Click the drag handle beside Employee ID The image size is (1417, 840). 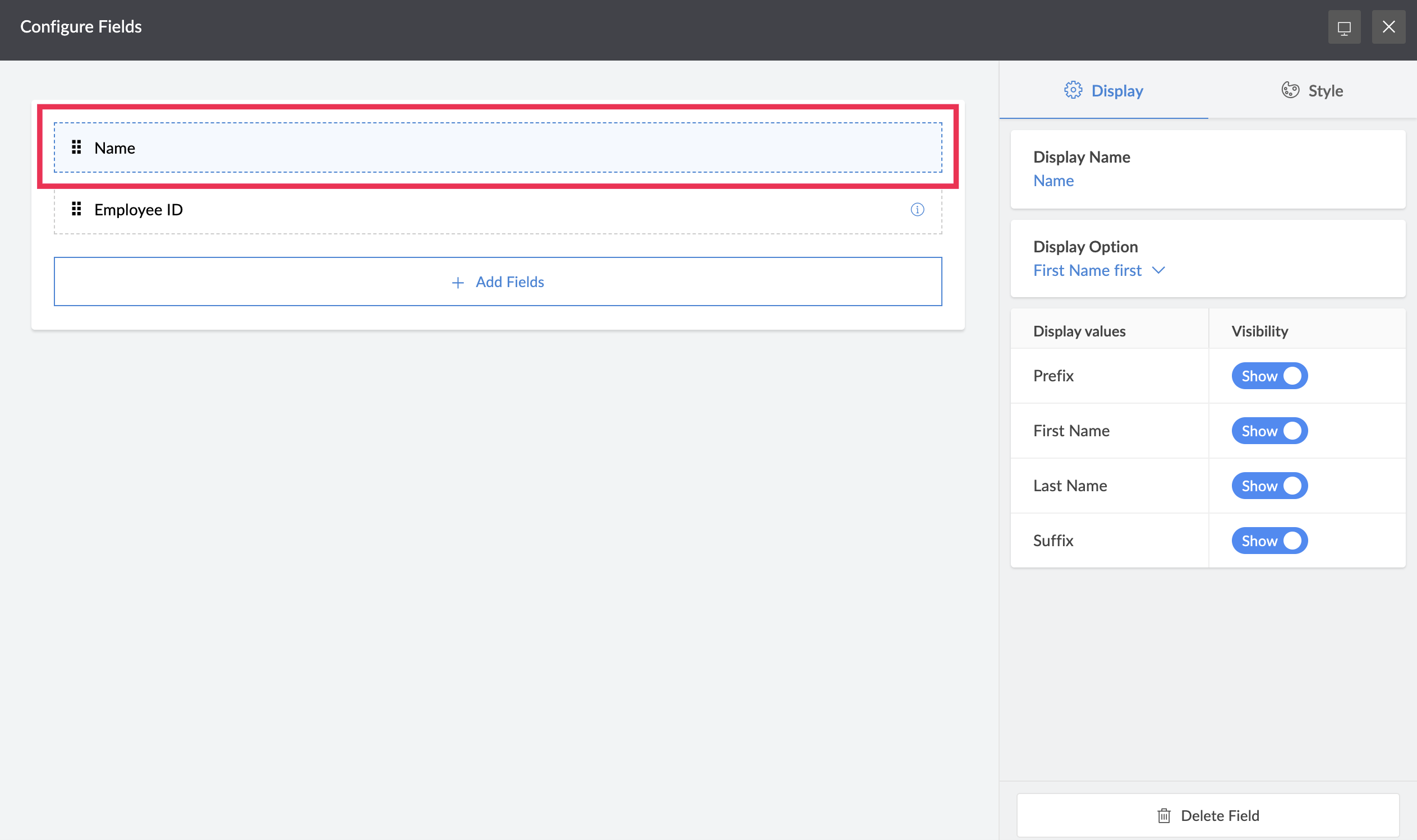(x=76, y=209)
